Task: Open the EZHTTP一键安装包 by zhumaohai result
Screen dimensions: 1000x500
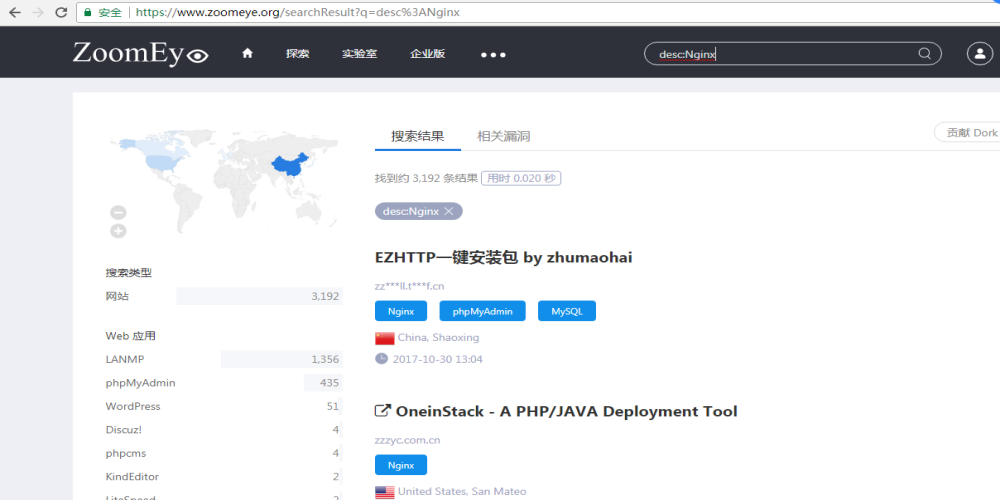Action: pos(504,258)
